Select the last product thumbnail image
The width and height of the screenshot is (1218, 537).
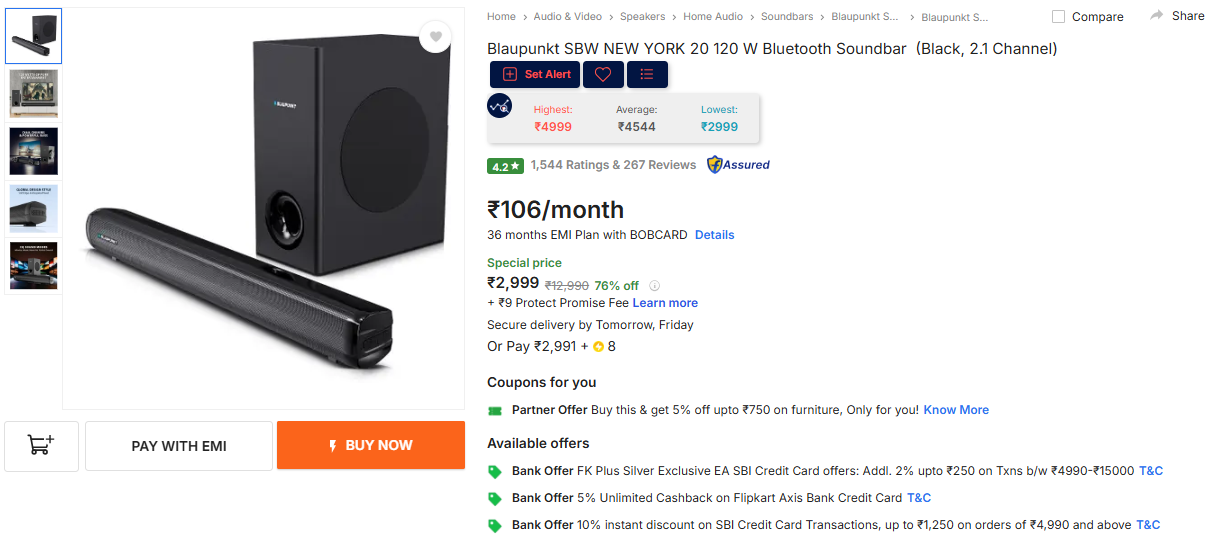pyautogui.click(x=33, y=266)
